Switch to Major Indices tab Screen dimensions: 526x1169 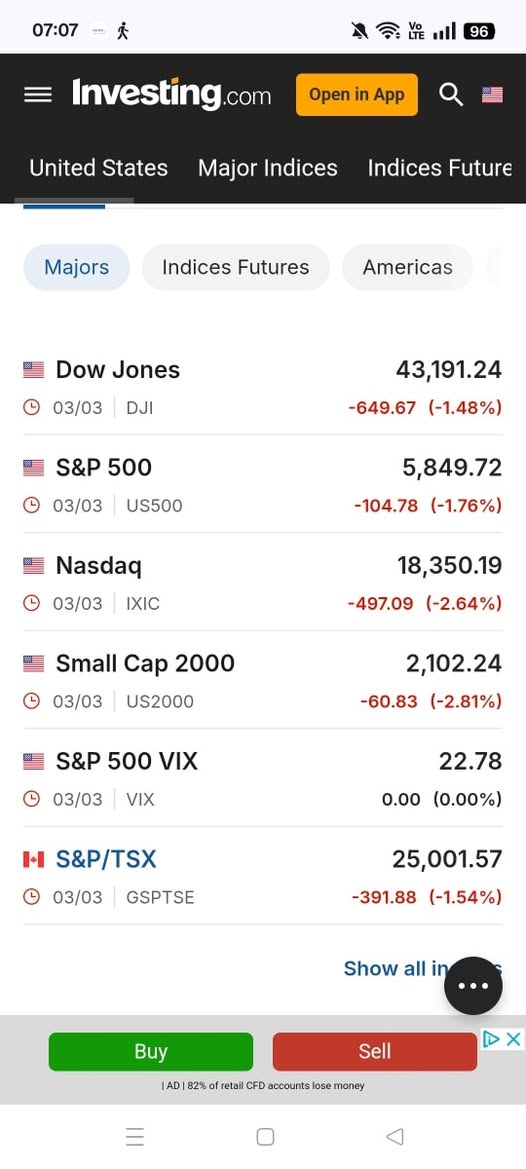267,168
